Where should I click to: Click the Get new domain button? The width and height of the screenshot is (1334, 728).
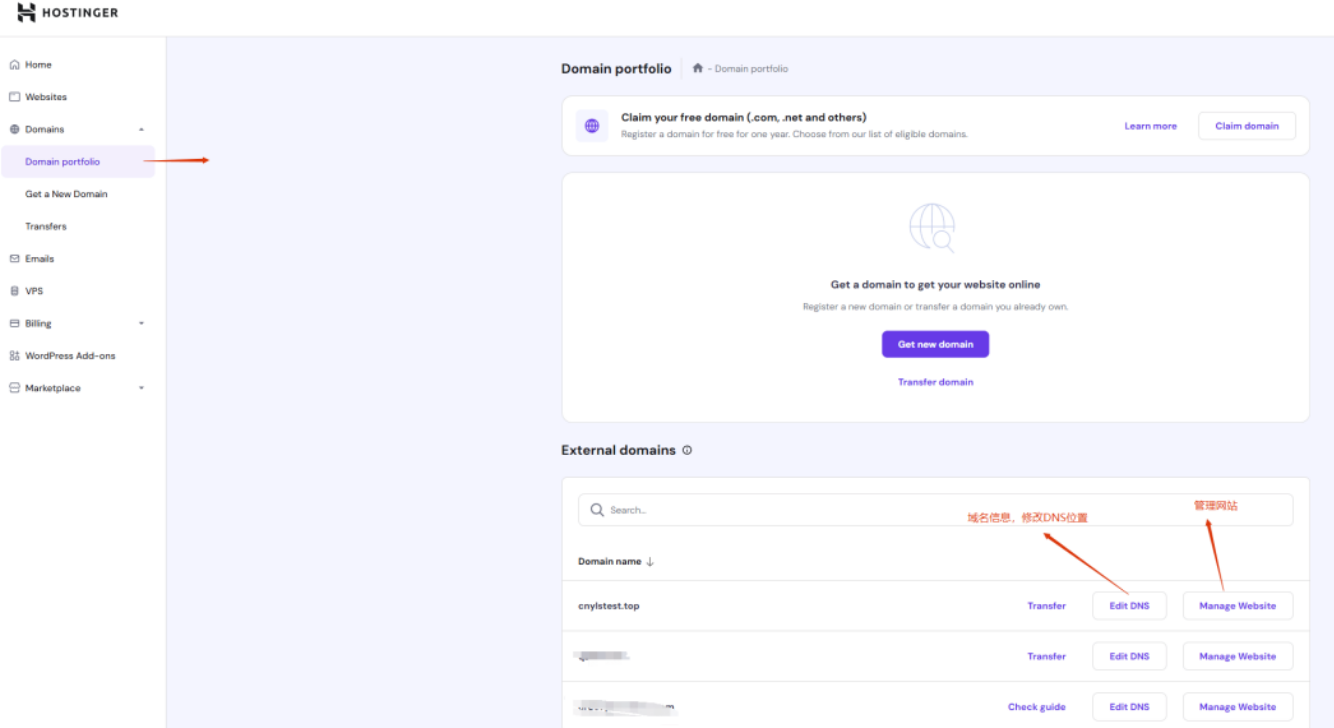pyautogui.click(x=935, y=344)
